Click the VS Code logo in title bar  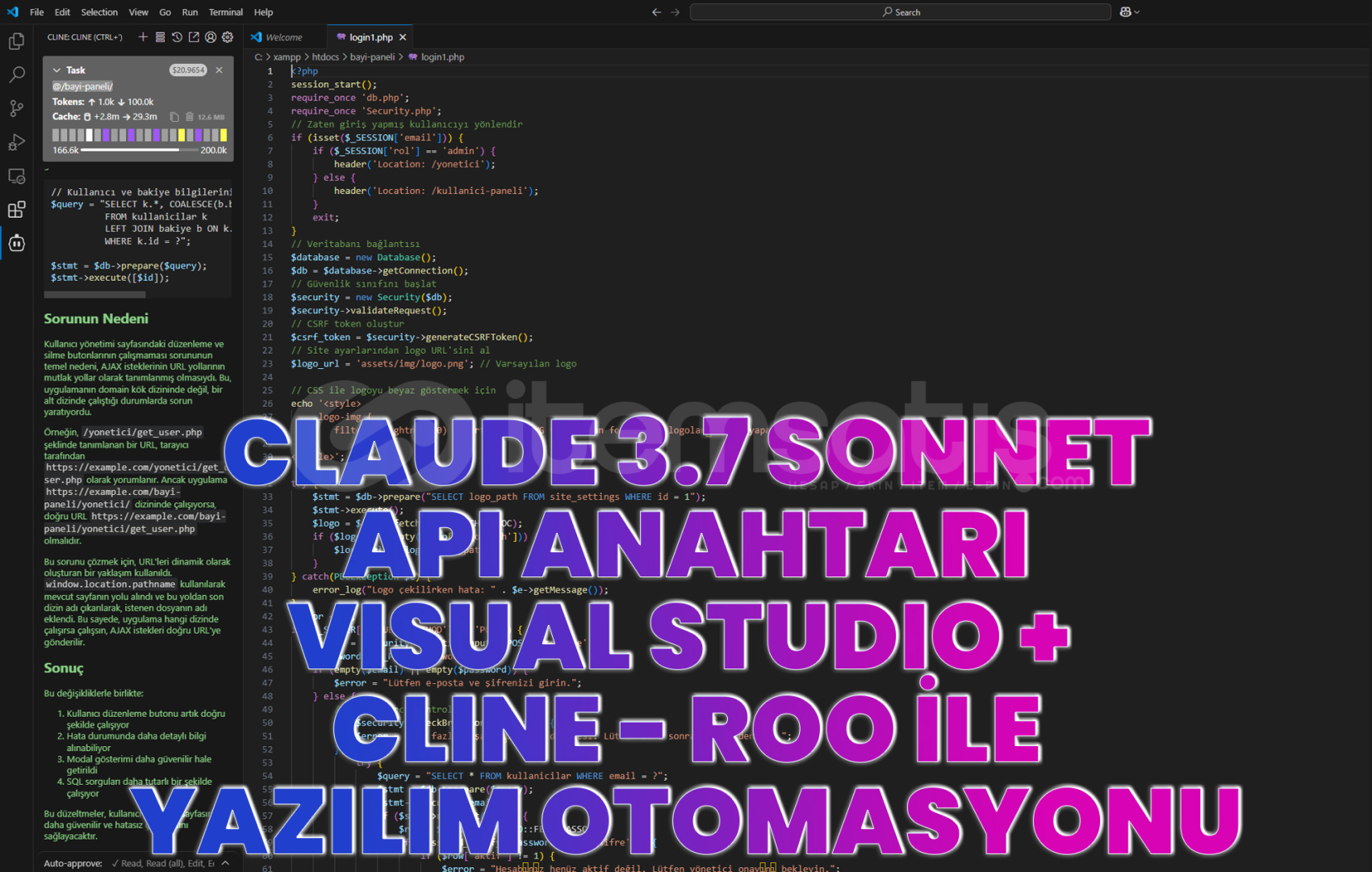pos(13,12)
